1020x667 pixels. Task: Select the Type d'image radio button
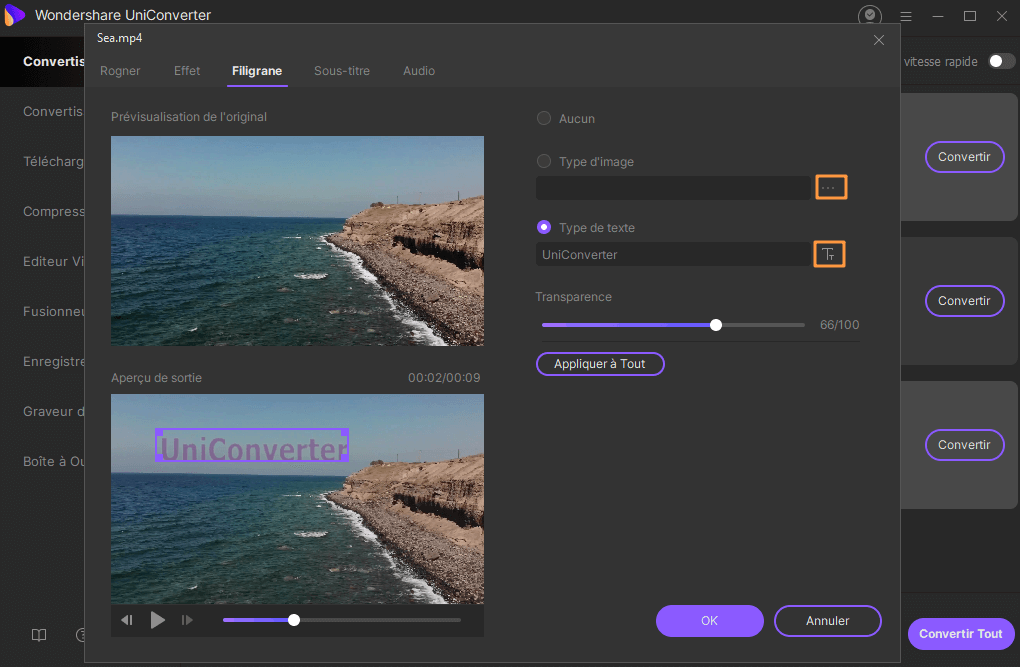(x=544, y=162)
